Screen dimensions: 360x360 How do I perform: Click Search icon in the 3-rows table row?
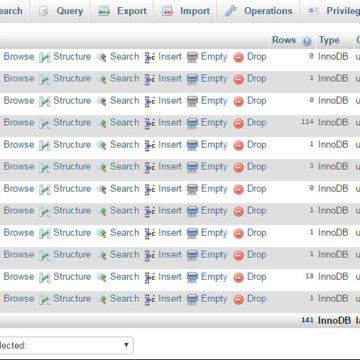102,168
